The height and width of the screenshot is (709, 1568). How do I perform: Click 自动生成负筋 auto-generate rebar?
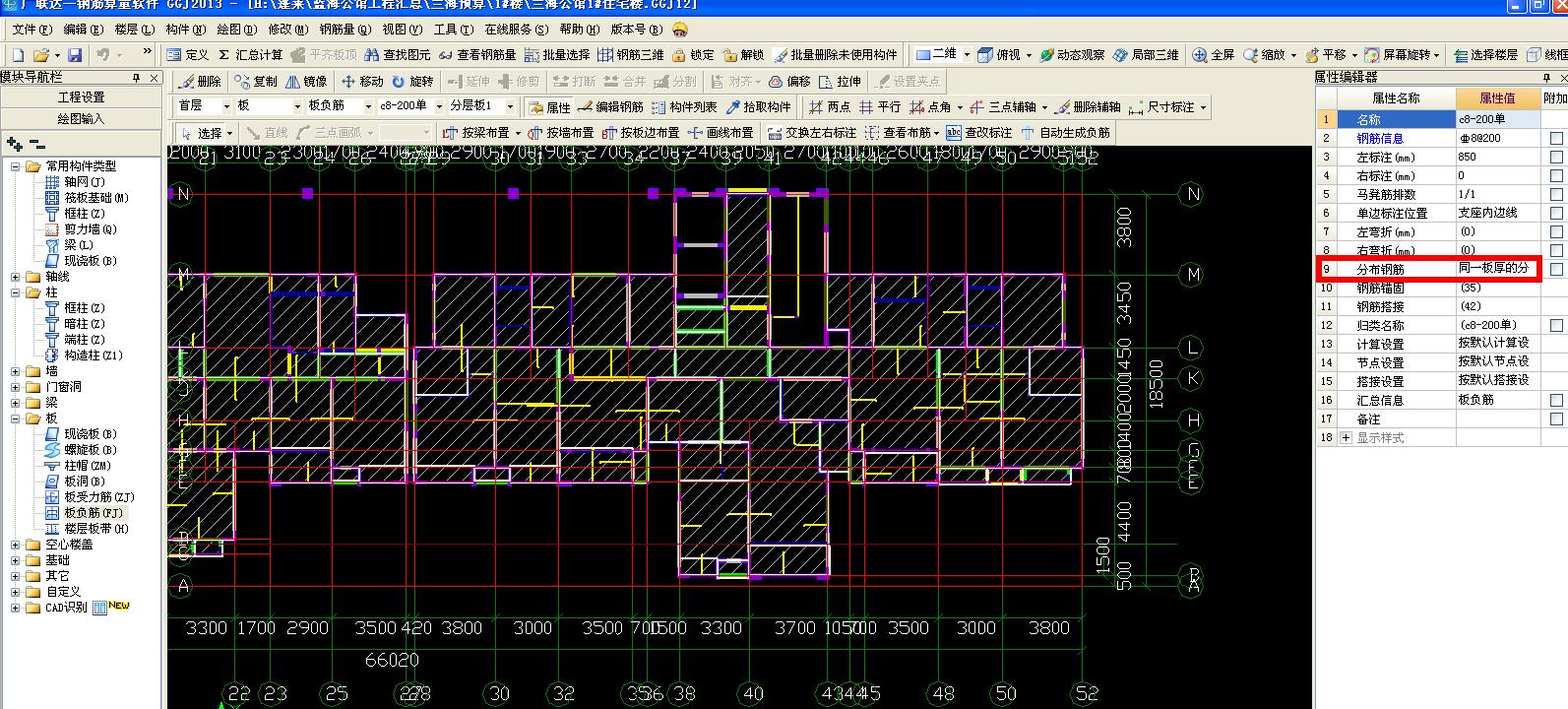(x=1066, y=133)
